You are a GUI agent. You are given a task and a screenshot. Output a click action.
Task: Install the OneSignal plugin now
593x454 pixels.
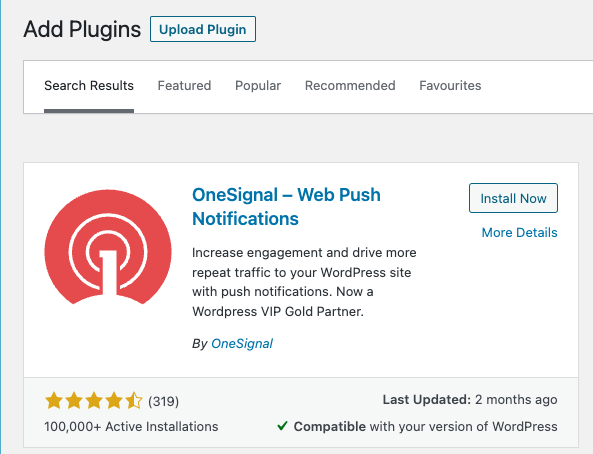coord(513,198)
